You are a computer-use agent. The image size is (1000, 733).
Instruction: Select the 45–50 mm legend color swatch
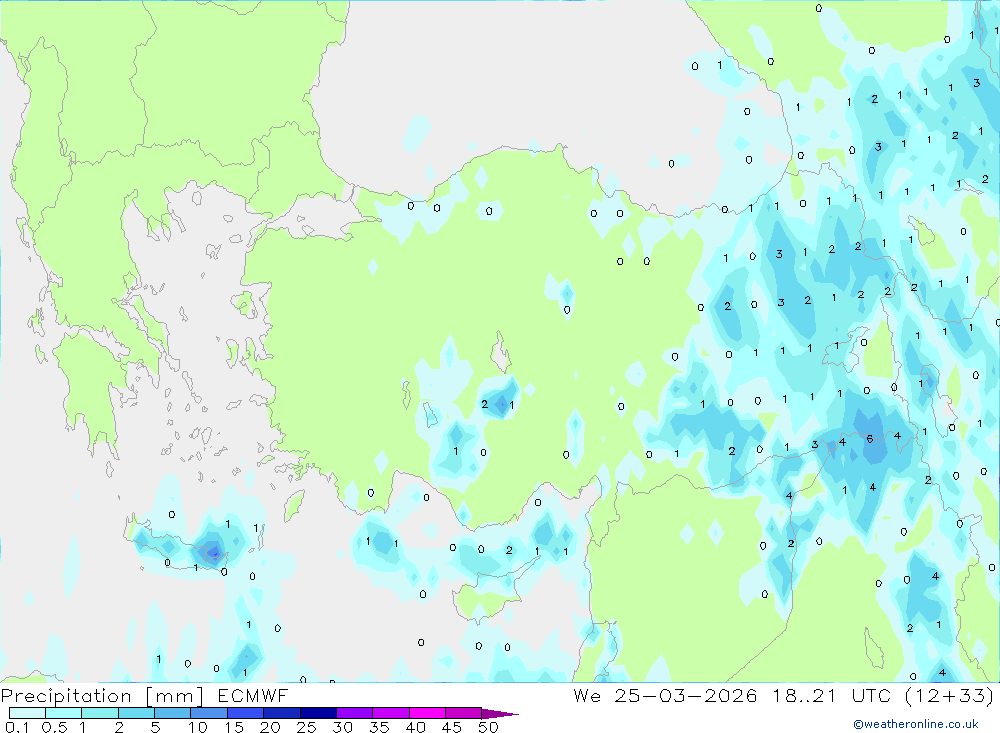coord(464,713)
